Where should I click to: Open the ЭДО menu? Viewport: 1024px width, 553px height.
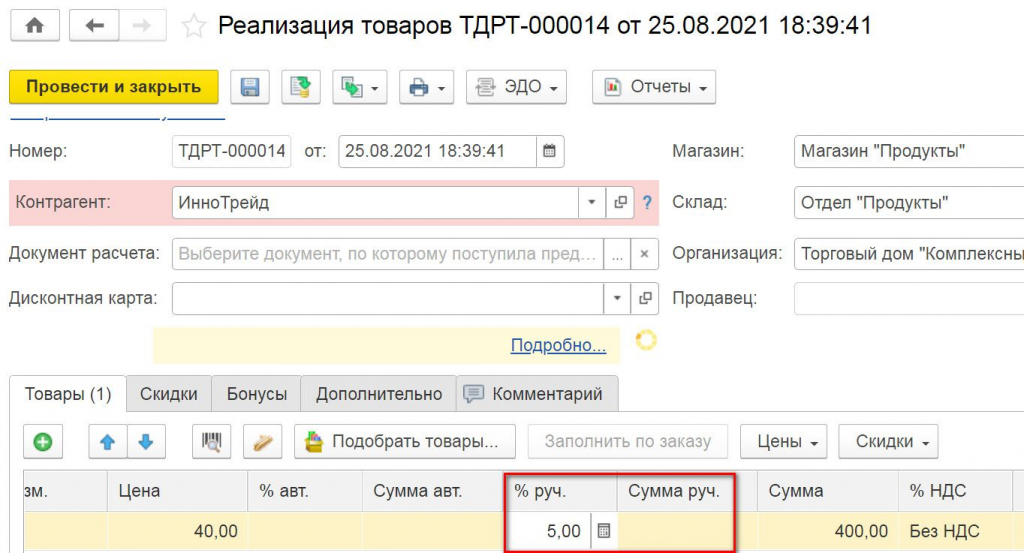click(x=516, y=87)
